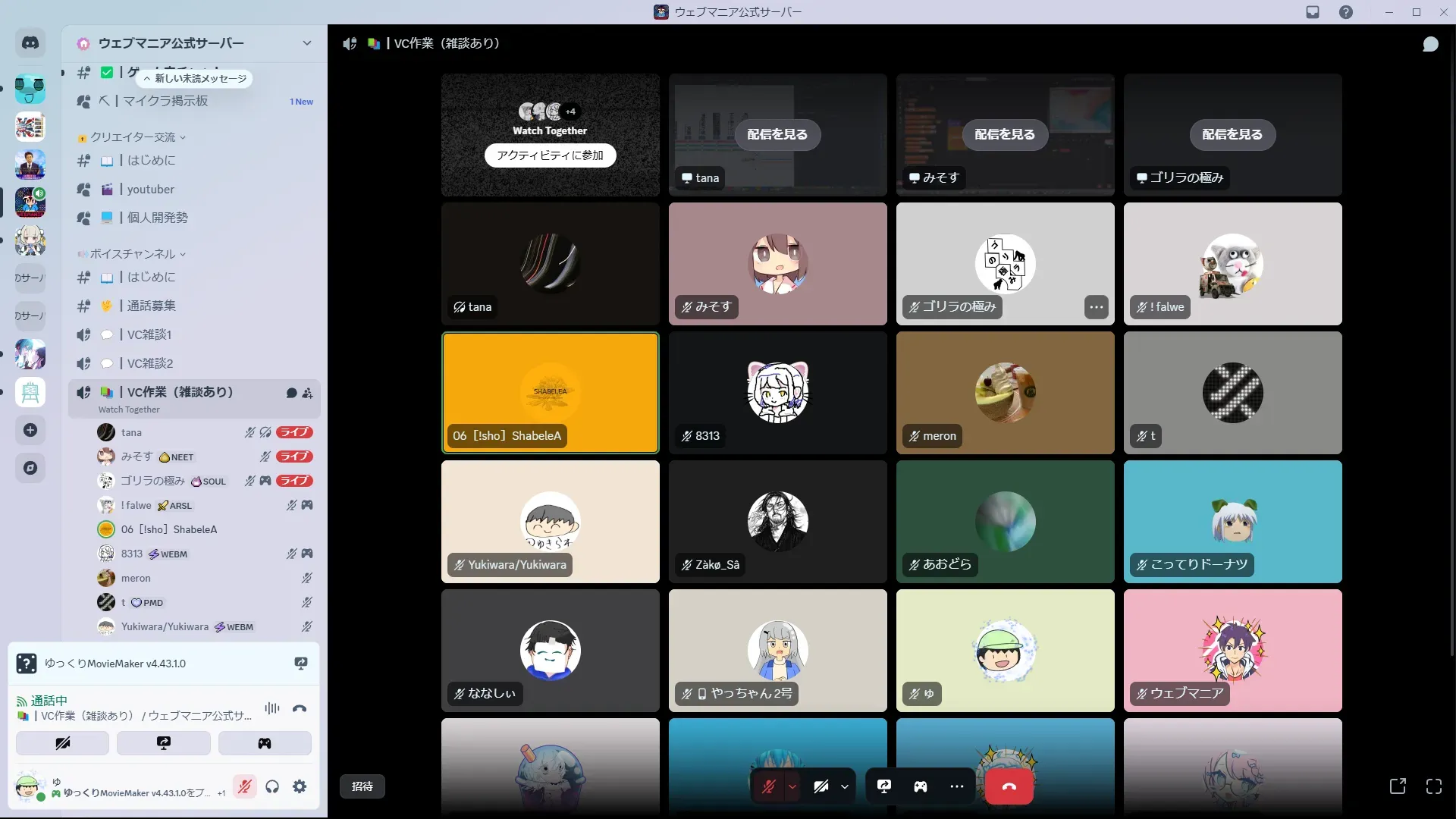Screen dimensions: 1456x819
Task: Open the microphone options arrow in the call bar
Action: click(x=792, y=786)
